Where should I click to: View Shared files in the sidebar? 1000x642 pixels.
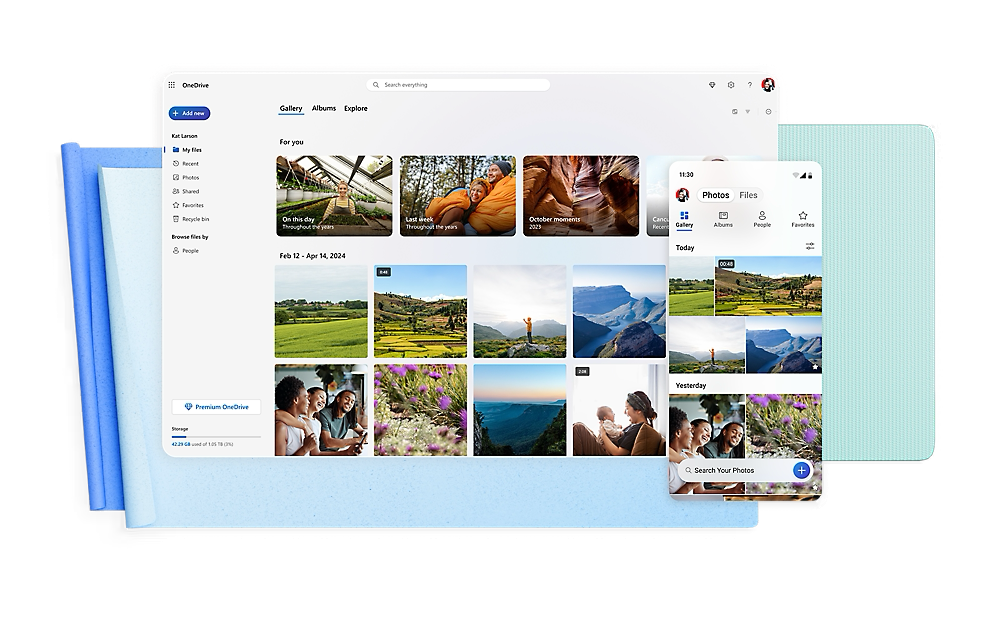click(x=192, y=191)
